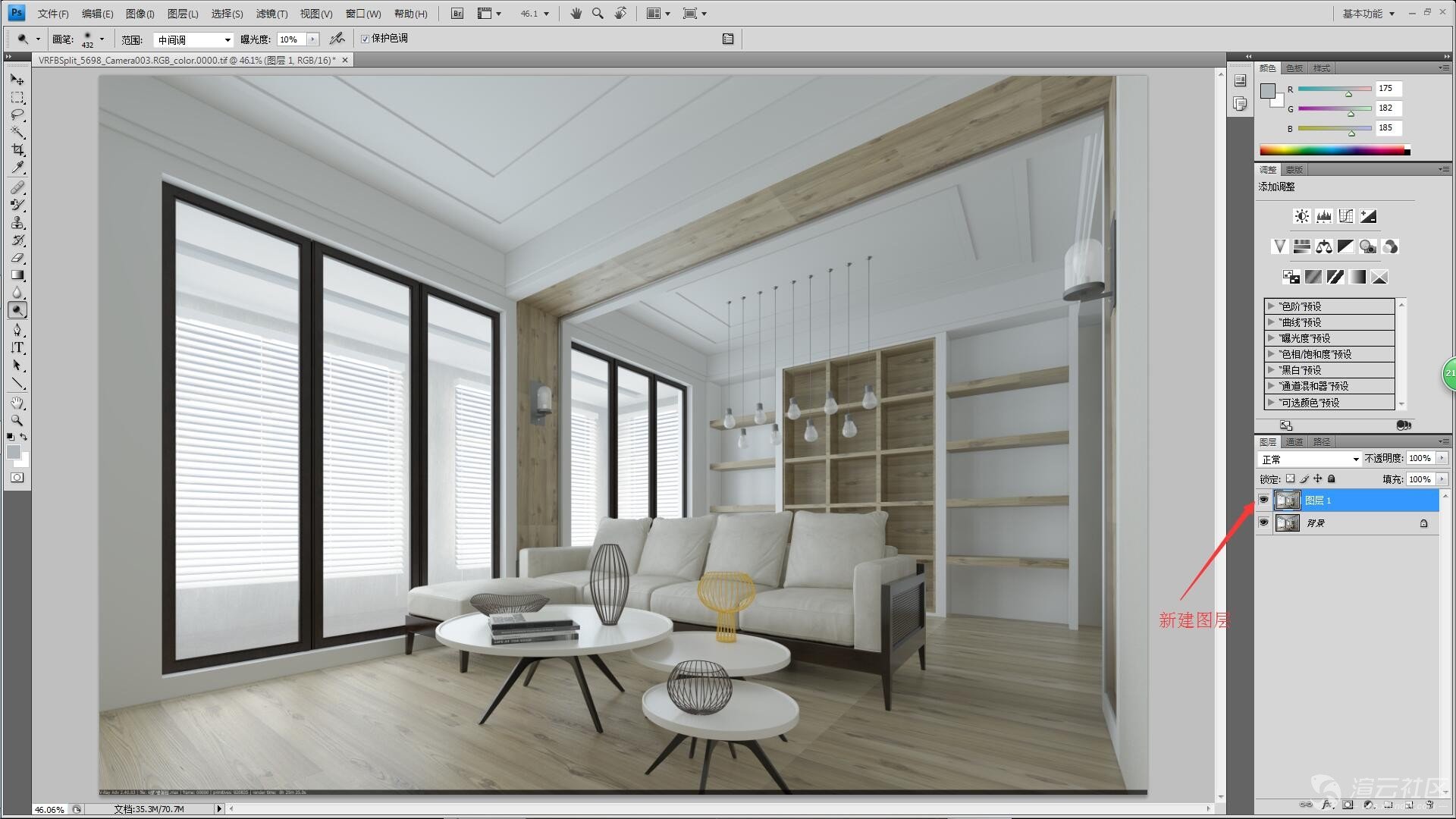Switch to the 通道 tab

[1294, 442]
